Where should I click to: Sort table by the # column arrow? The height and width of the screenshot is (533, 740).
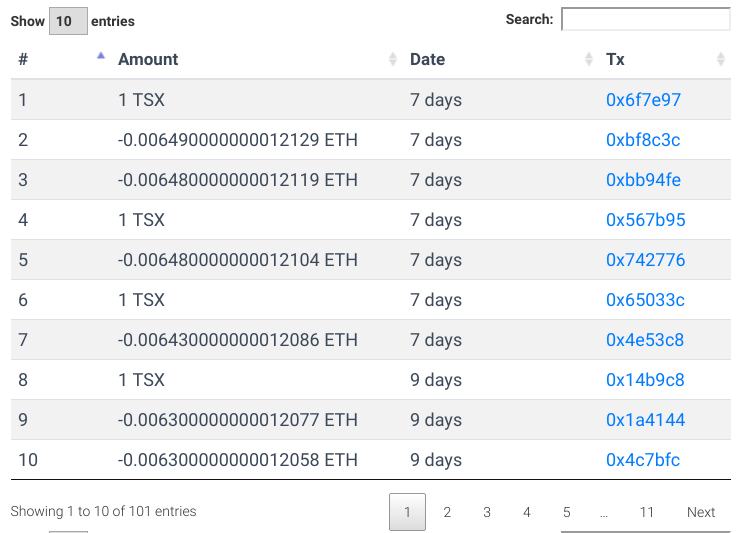[101, 56]
